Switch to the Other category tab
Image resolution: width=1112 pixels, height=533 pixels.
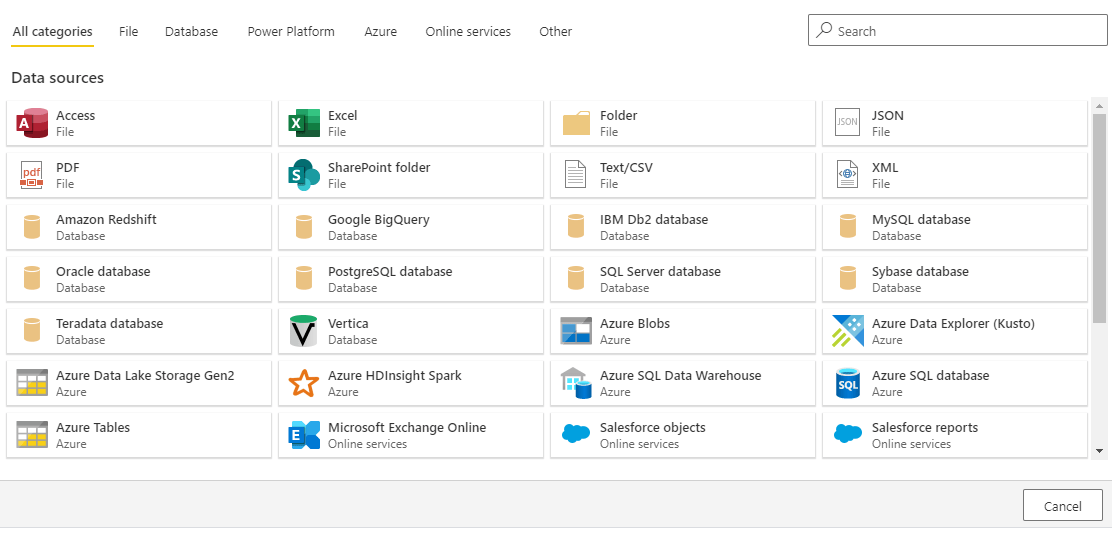555,31
